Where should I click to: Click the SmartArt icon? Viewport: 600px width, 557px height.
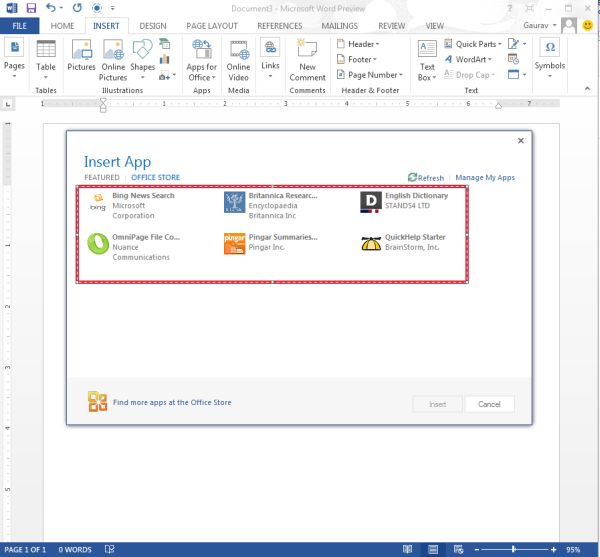click(165, 44)
